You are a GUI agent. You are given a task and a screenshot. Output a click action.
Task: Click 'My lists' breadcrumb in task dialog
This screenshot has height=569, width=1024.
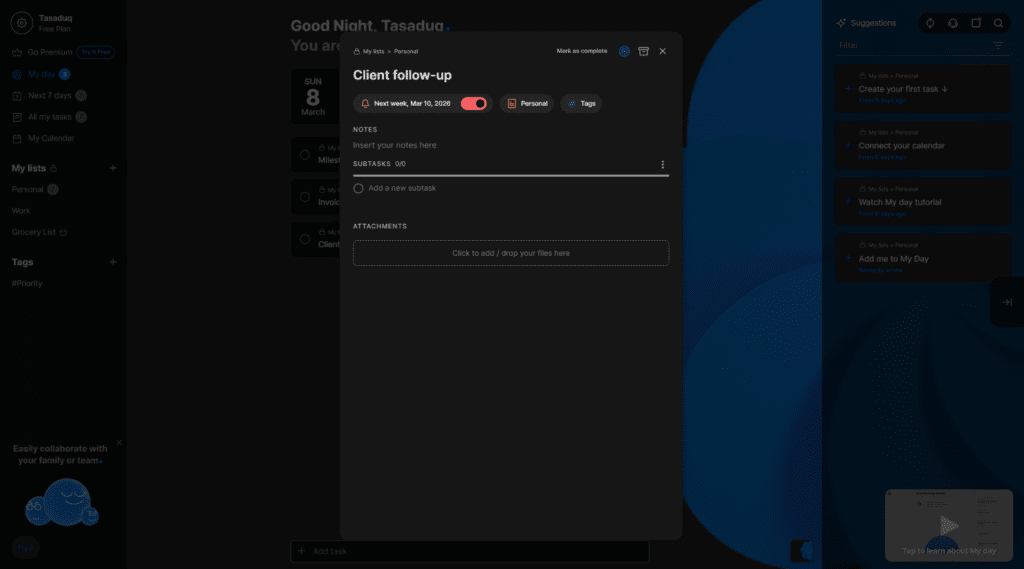[x=374, y=51]
